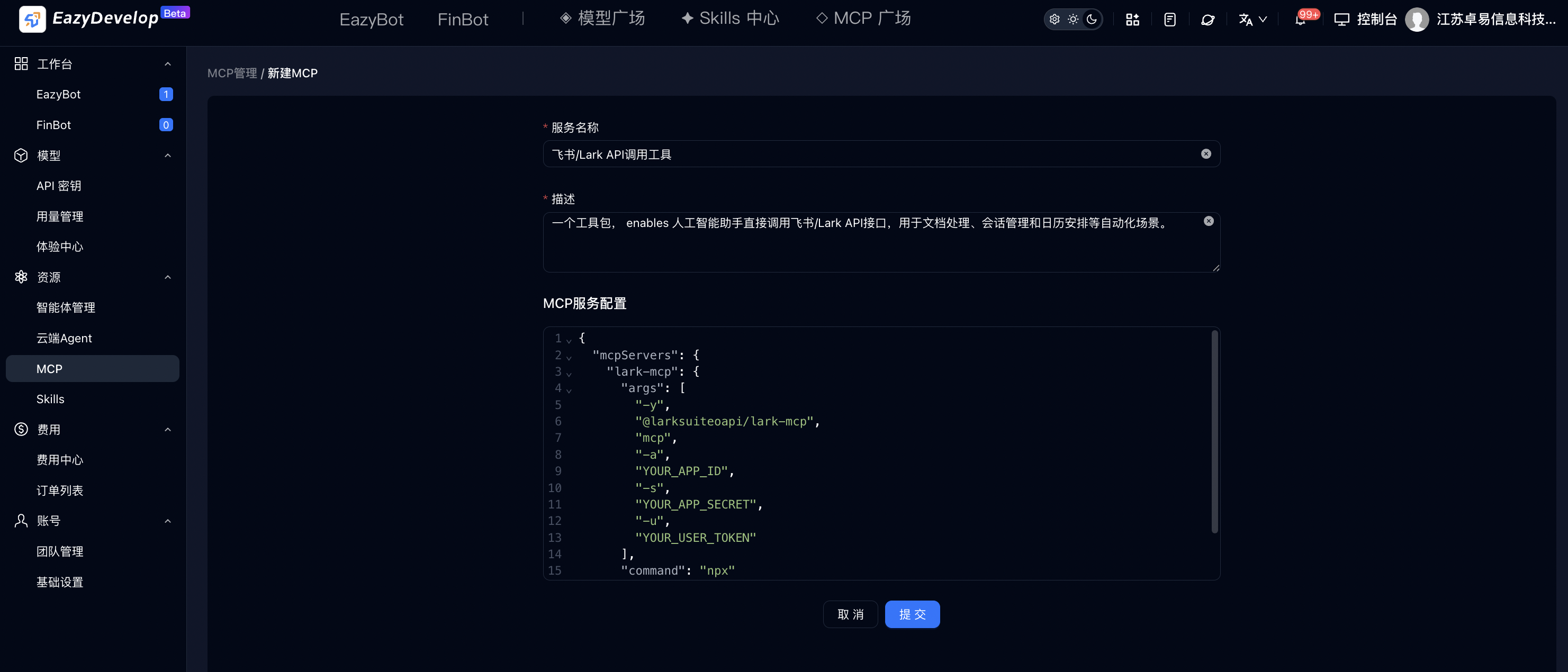Click YOUR_APP_SECRET in the config editor
1568x672 pixels.
(x=695, y=505)
